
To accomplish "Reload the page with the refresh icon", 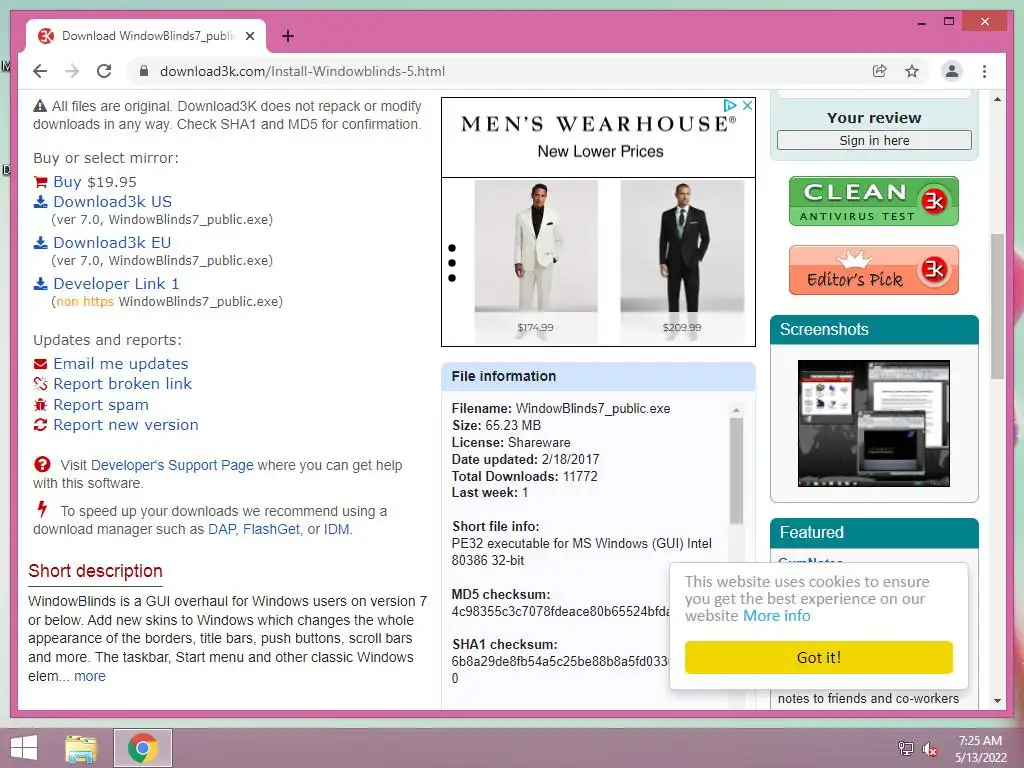I will 104,71.
